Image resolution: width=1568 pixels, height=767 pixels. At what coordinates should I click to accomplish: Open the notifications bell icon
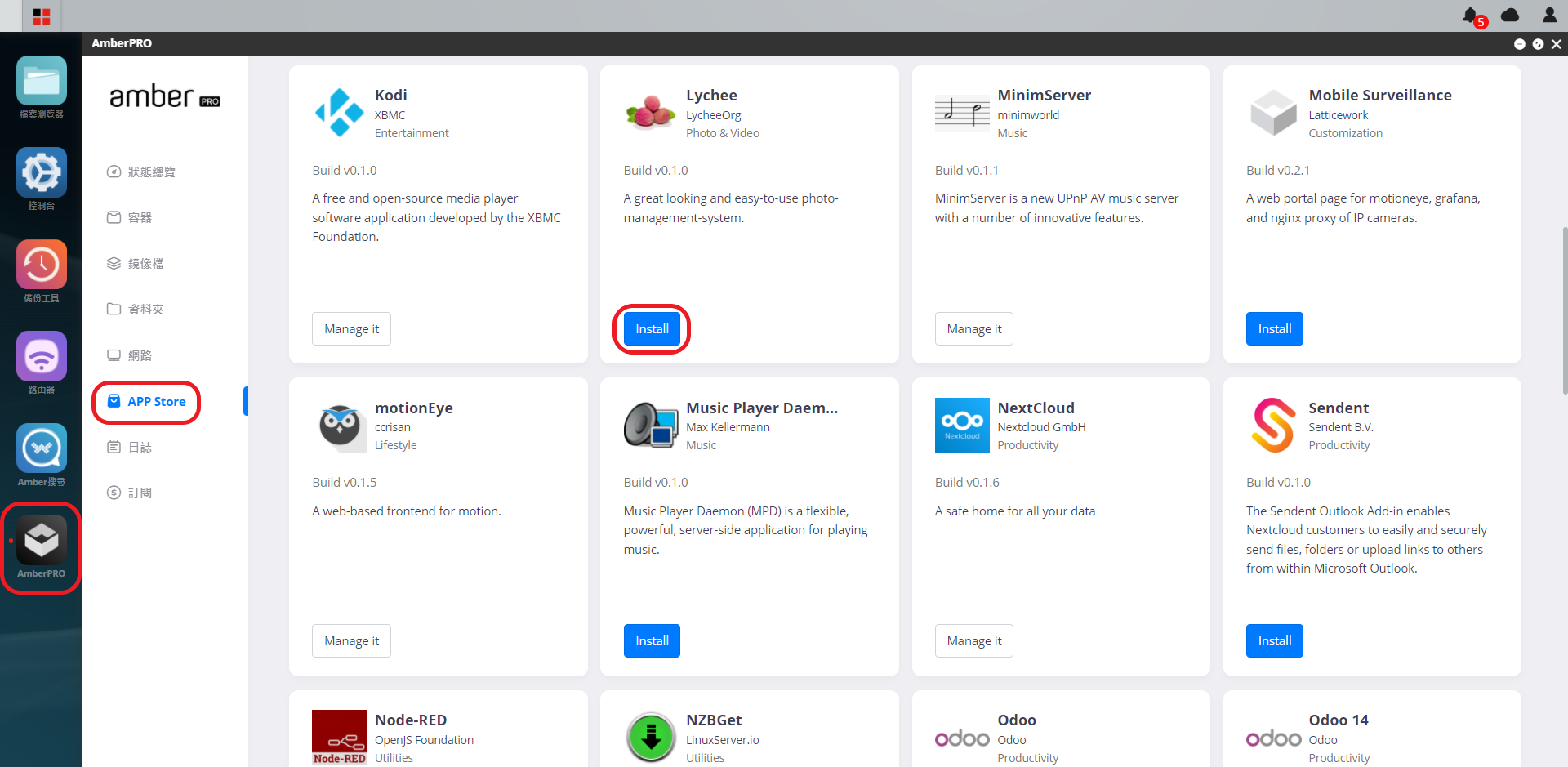click(1470, 16)
